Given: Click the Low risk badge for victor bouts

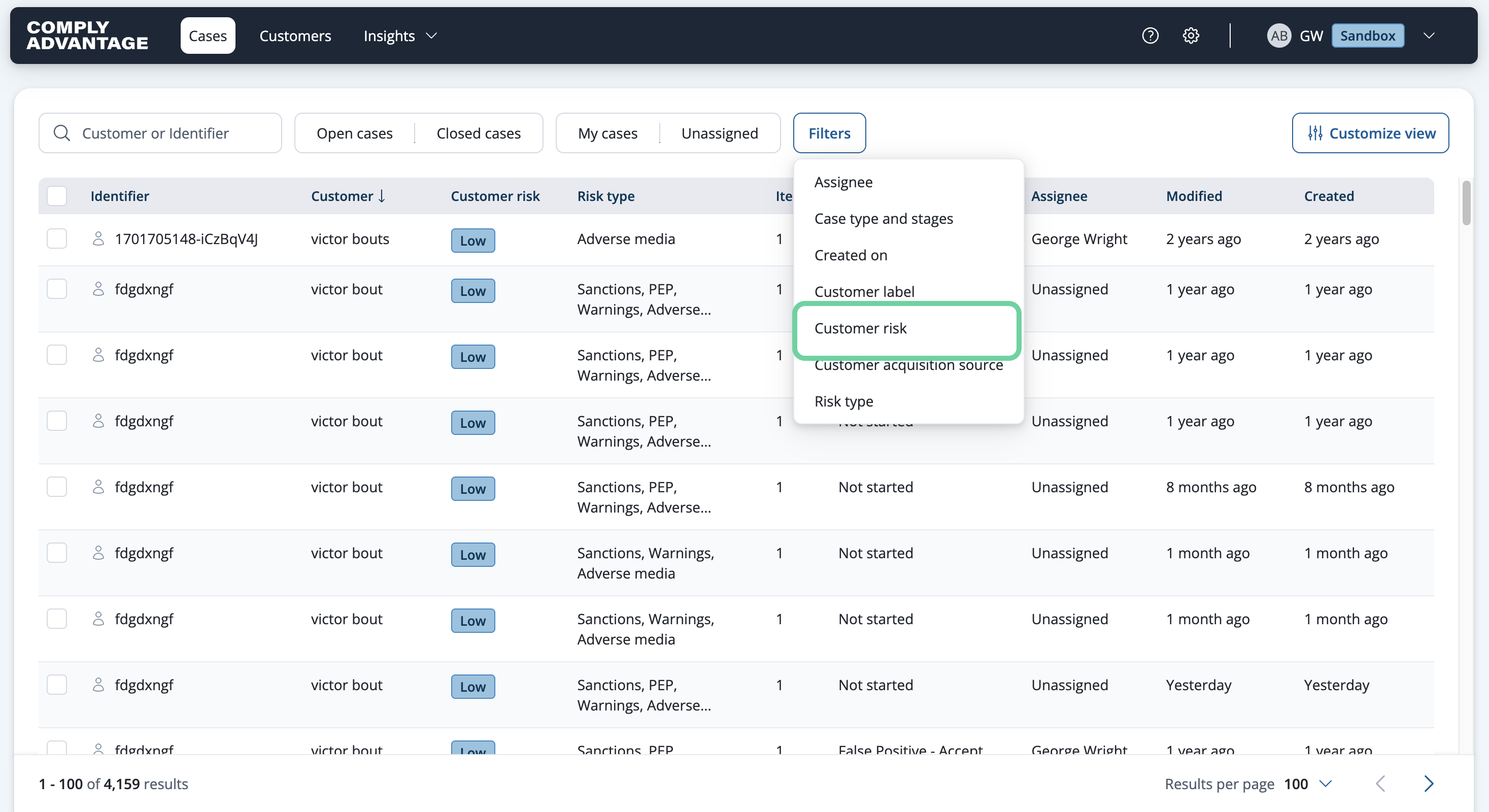Looking at the screenshot, I should (473, 241).
